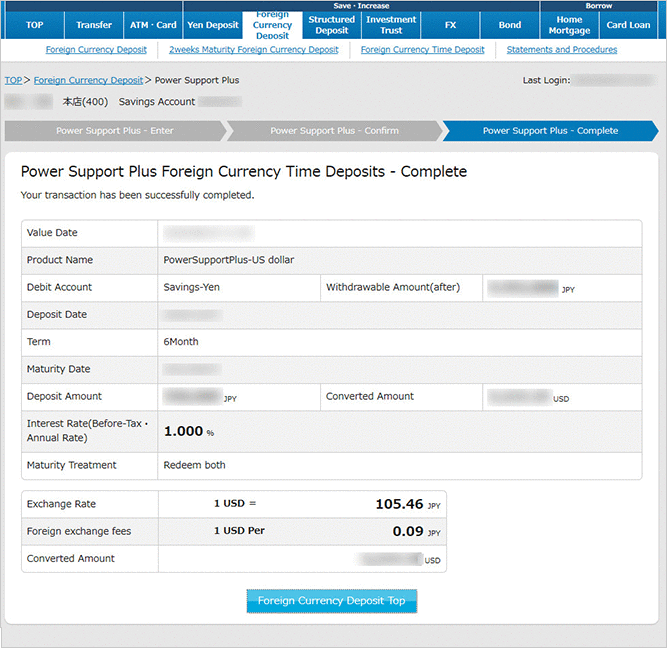Screen dimensions: 667x648
Task: Click the highlighted Foreign Currency Deposit navigation tab
Action: pos(272,25)
